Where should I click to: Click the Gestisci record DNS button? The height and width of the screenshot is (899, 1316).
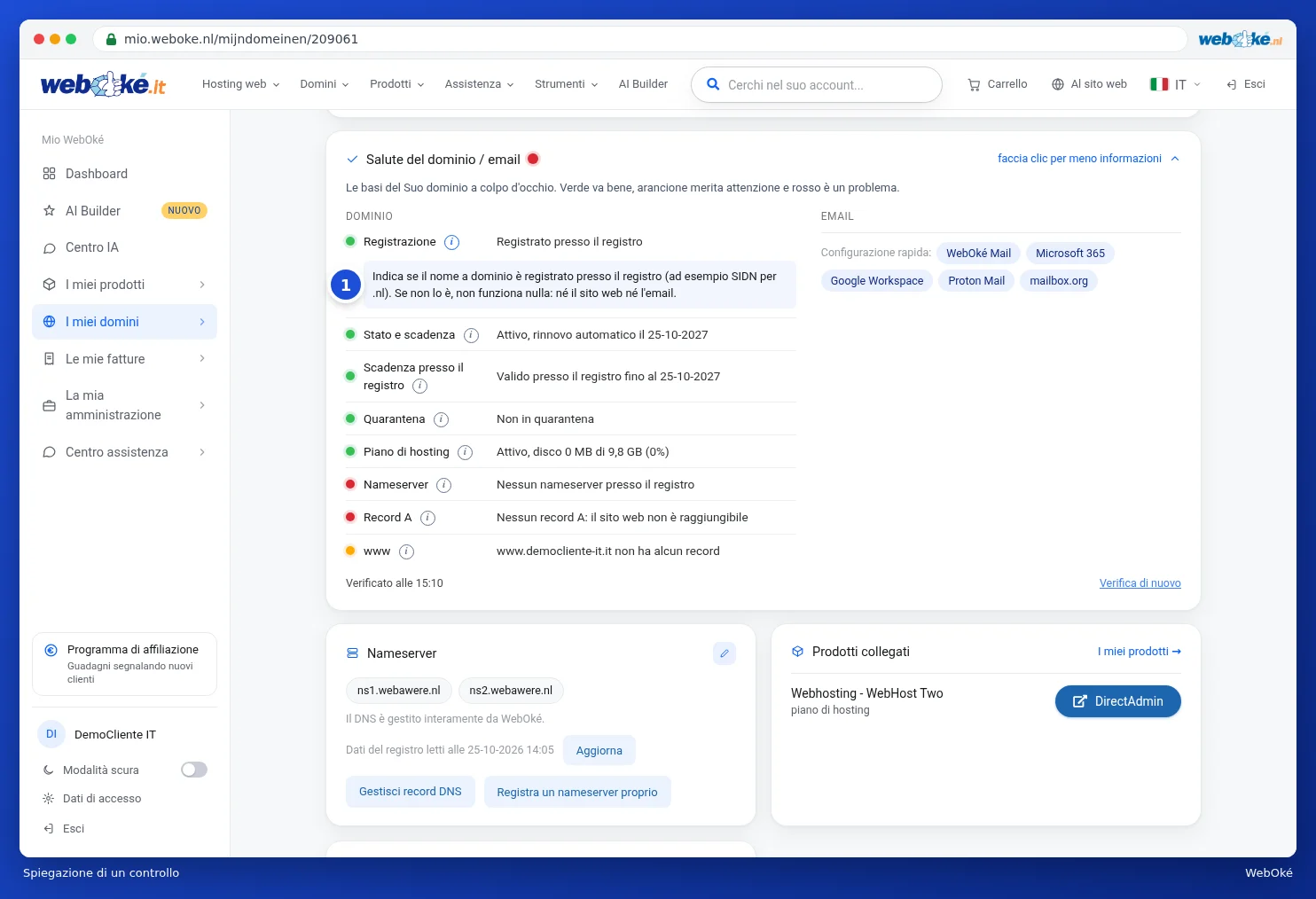pyautogui.click(x=411, y=792)
